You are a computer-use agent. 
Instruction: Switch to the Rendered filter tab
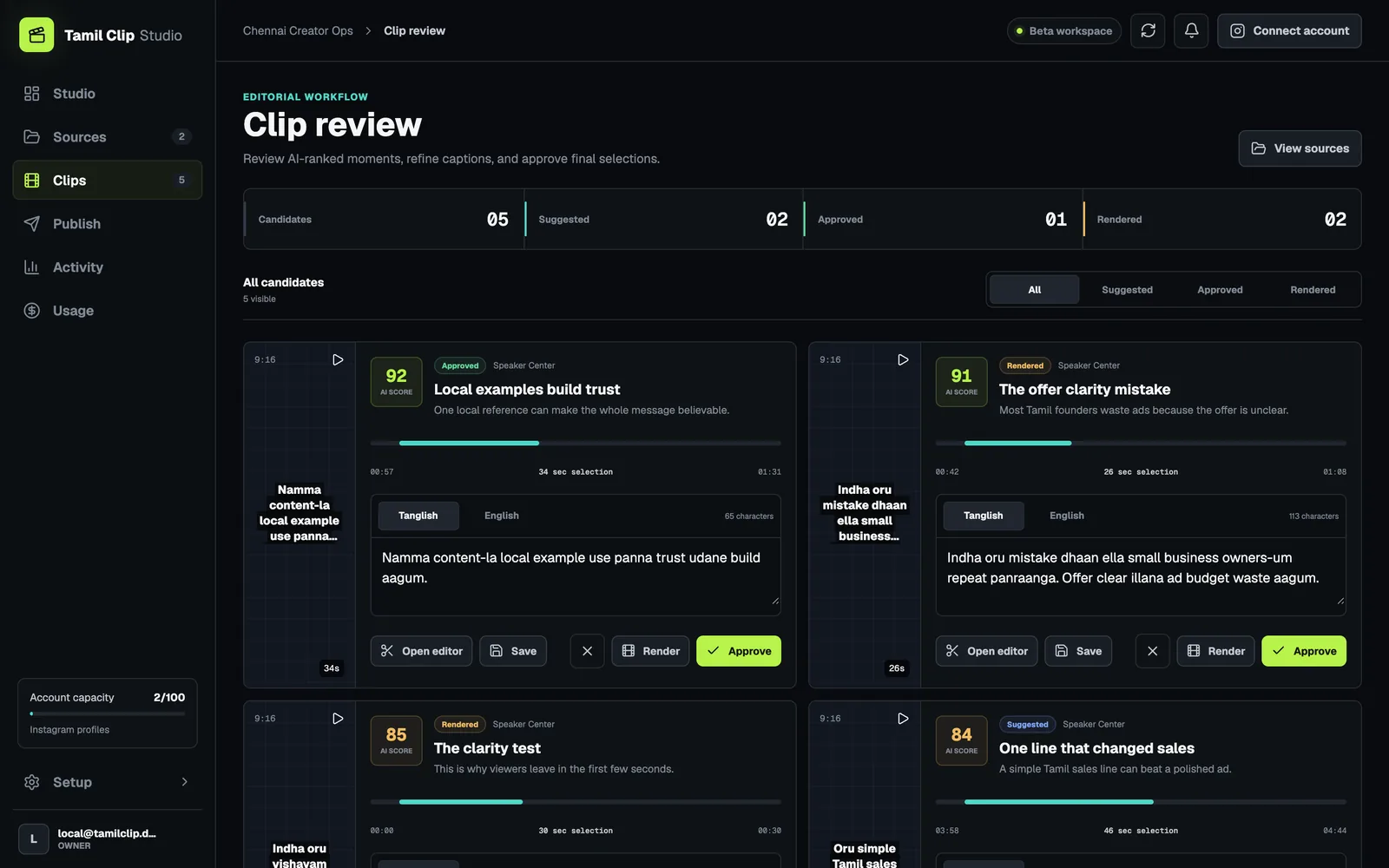(1313, 290)
